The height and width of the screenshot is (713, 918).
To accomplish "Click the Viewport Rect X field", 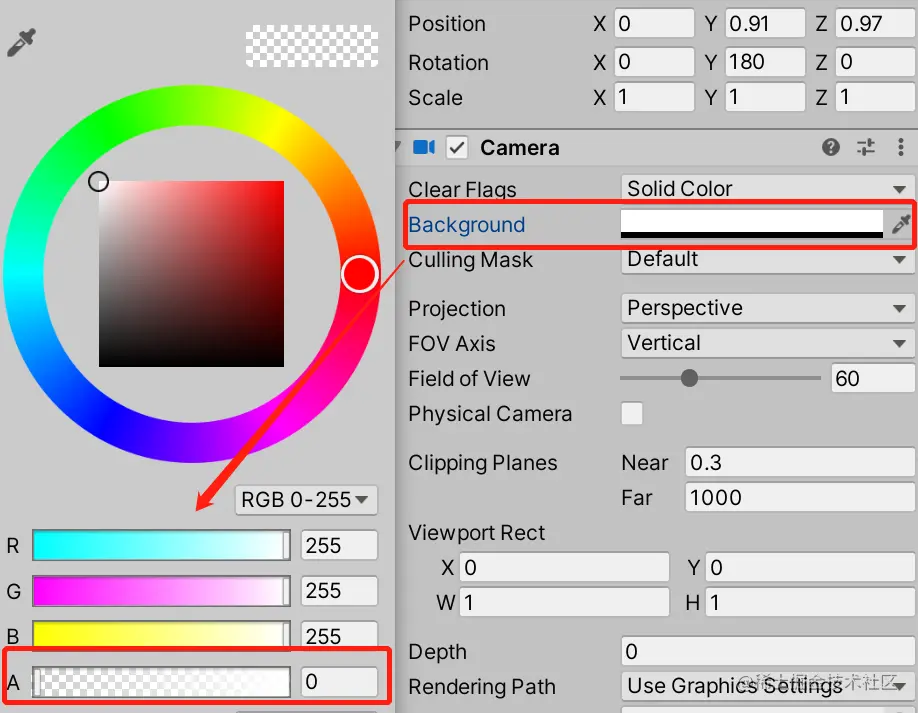I will (x=564, y=567).
